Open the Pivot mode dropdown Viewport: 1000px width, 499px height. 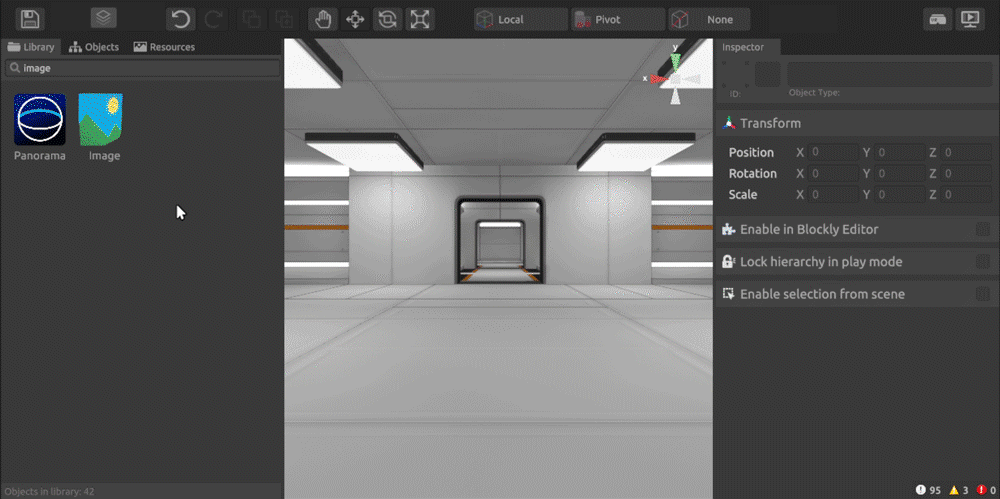click(617, 19)
